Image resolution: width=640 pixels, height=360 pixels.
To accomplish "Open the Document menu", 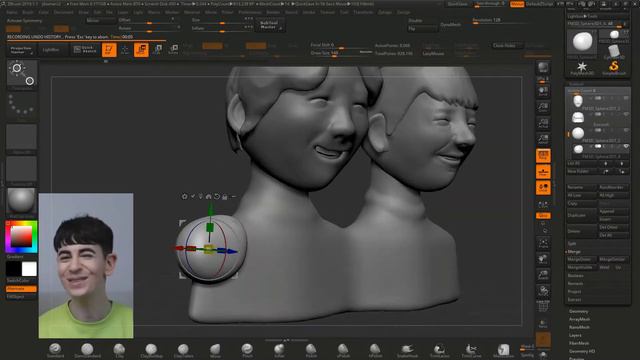I will [64, 12].
